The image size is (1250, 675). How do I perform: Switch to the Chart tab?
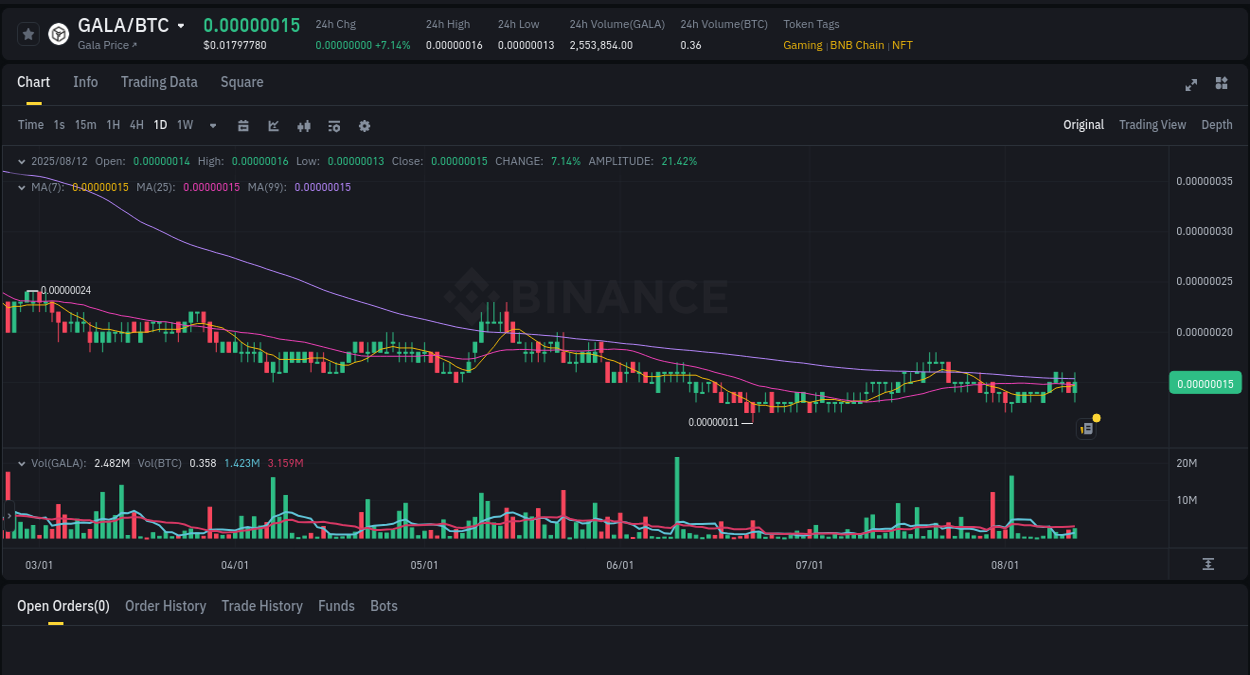click(x=33, y=82)
